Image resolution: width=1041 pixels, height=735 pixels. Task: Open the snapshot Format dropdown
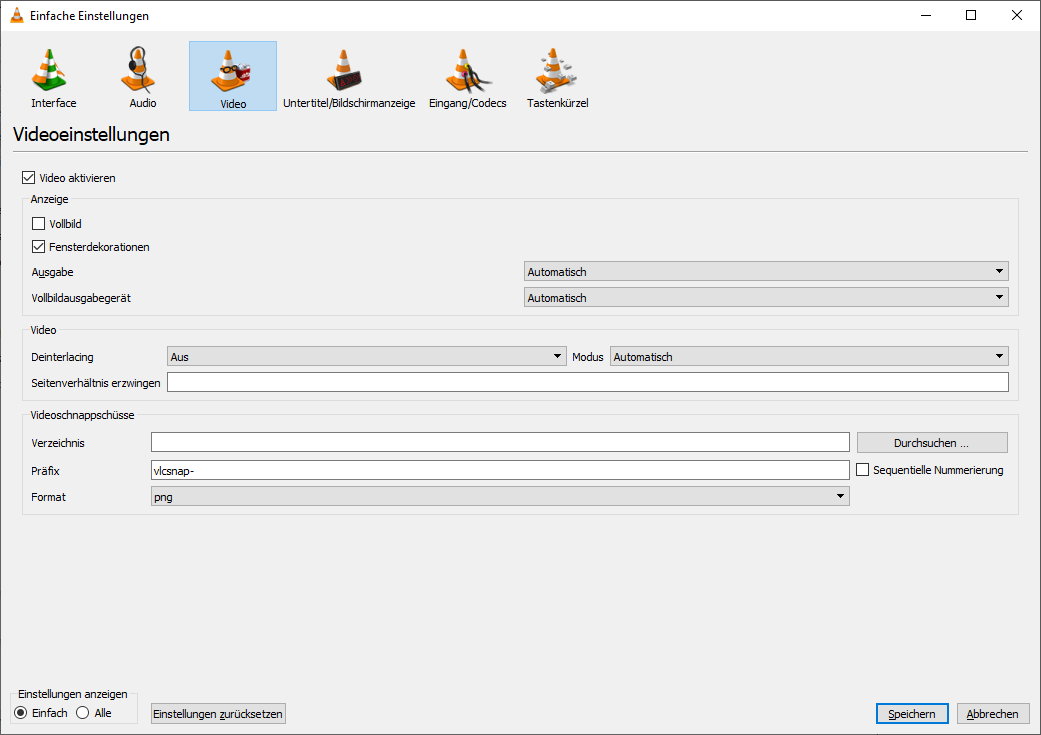point(839,495)
